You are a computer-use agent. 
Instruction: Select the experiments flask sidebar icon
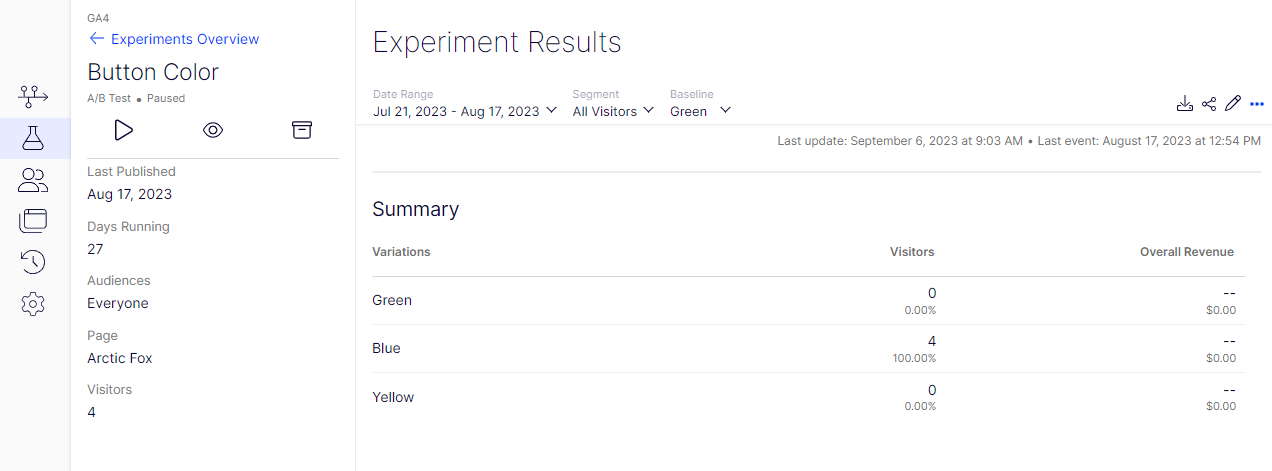(34, 138)
